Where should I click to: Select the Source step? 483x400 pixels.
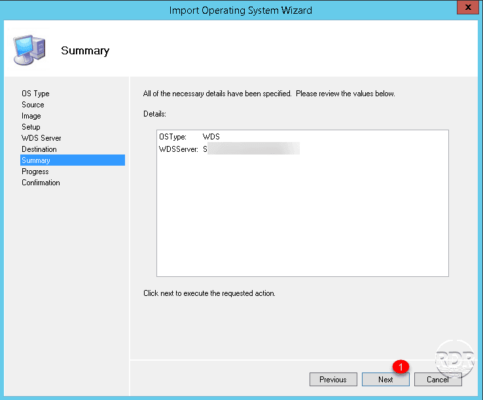33,105
